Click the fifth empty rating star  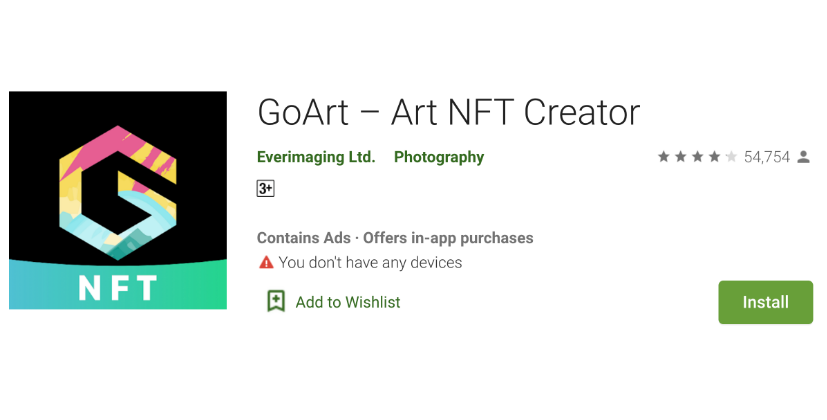coord(731,157)
